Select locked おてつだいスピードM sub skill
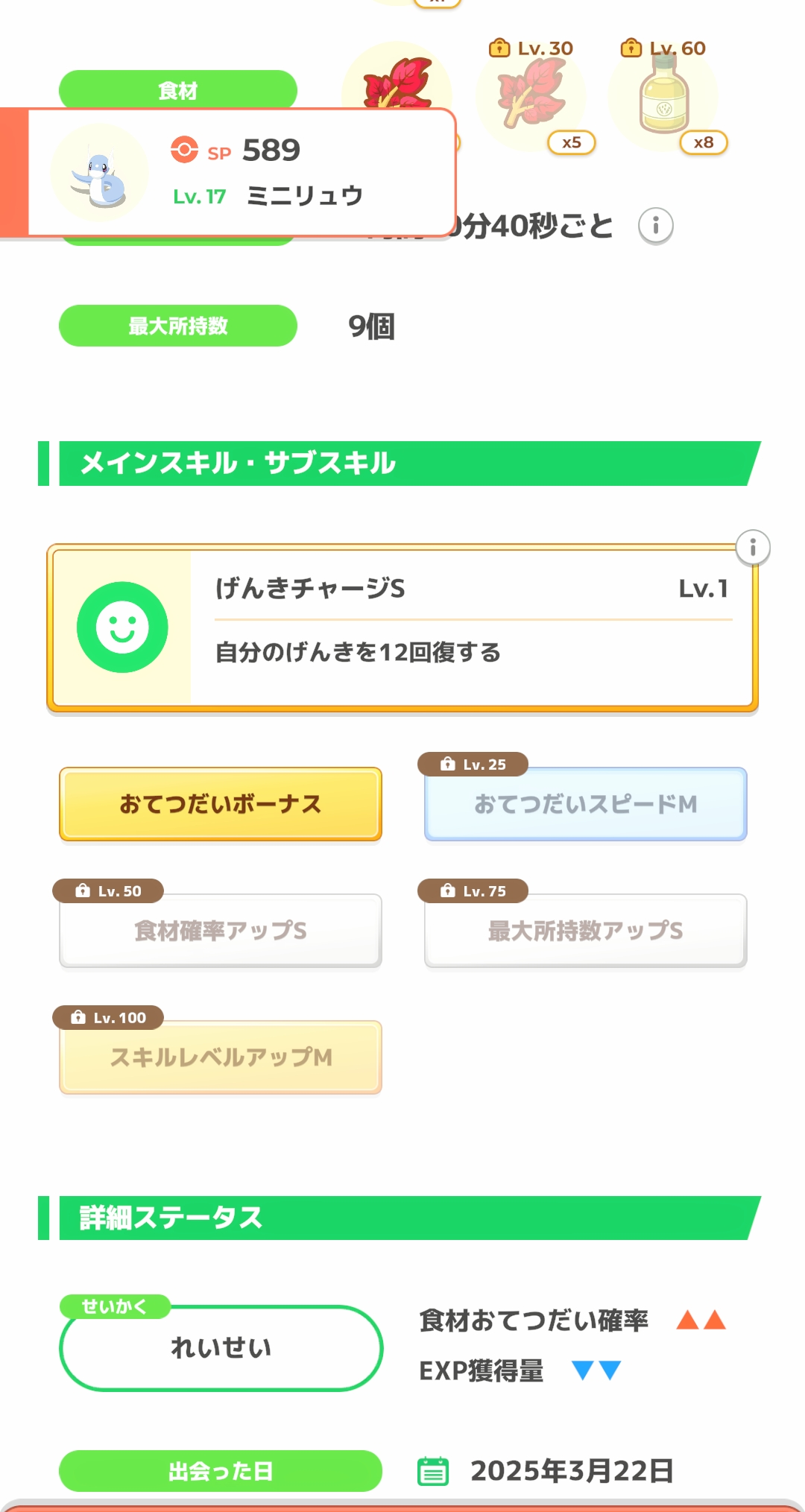 click(586, 804)
